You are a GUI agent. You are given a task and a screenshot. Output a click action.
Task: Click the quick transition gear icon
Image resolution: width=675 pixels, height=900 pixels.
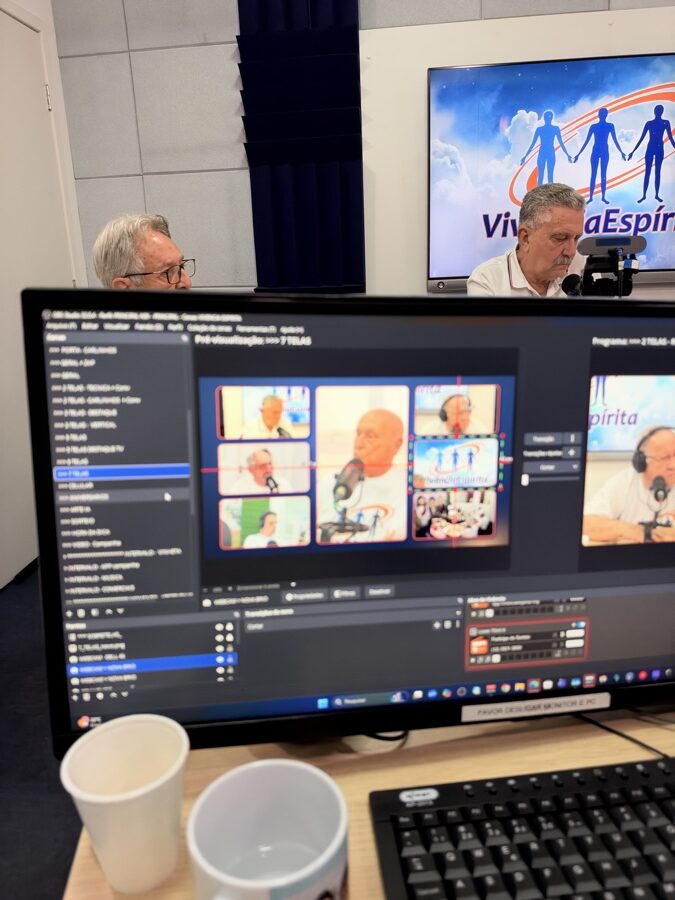pyautogui.click(x=571, y=453)
